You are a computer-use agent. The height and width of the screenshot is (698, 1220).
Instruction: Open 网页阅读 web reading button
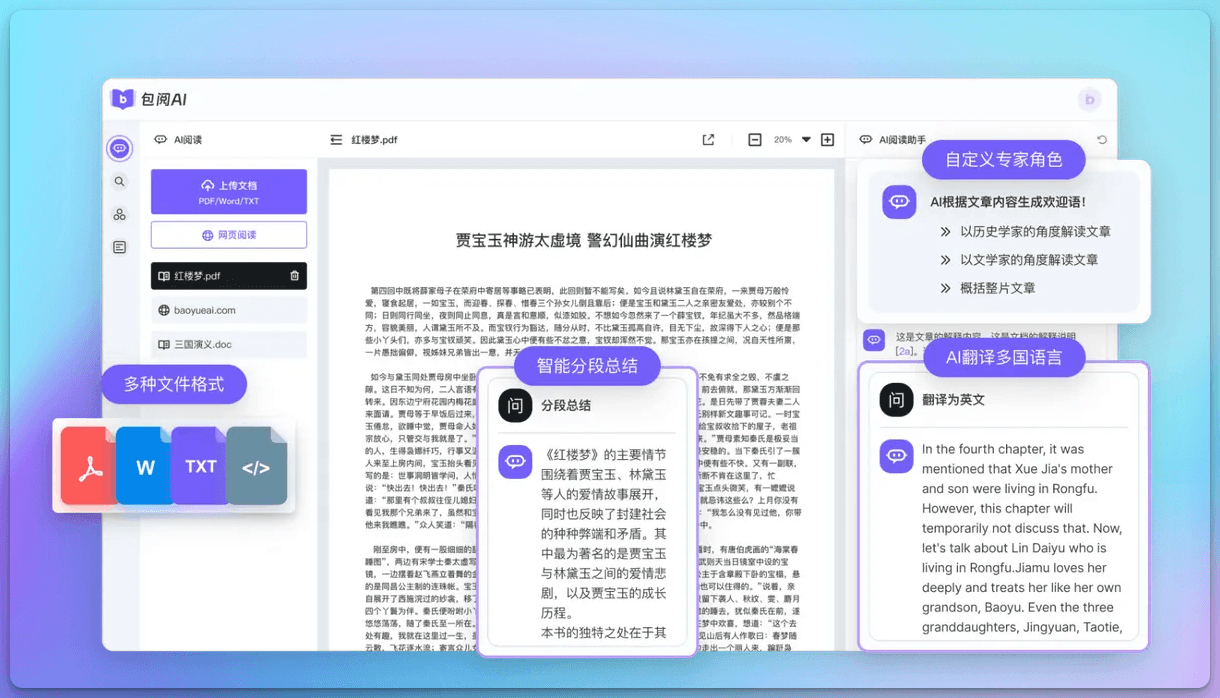click(229, 235)
